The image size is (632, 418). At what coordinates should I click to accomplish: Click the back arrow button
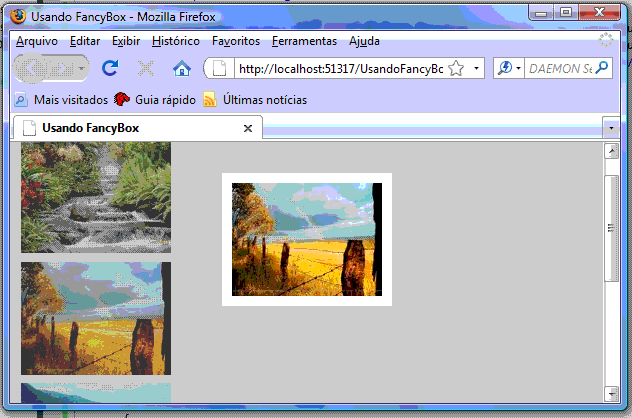click(x=32, y=69)
